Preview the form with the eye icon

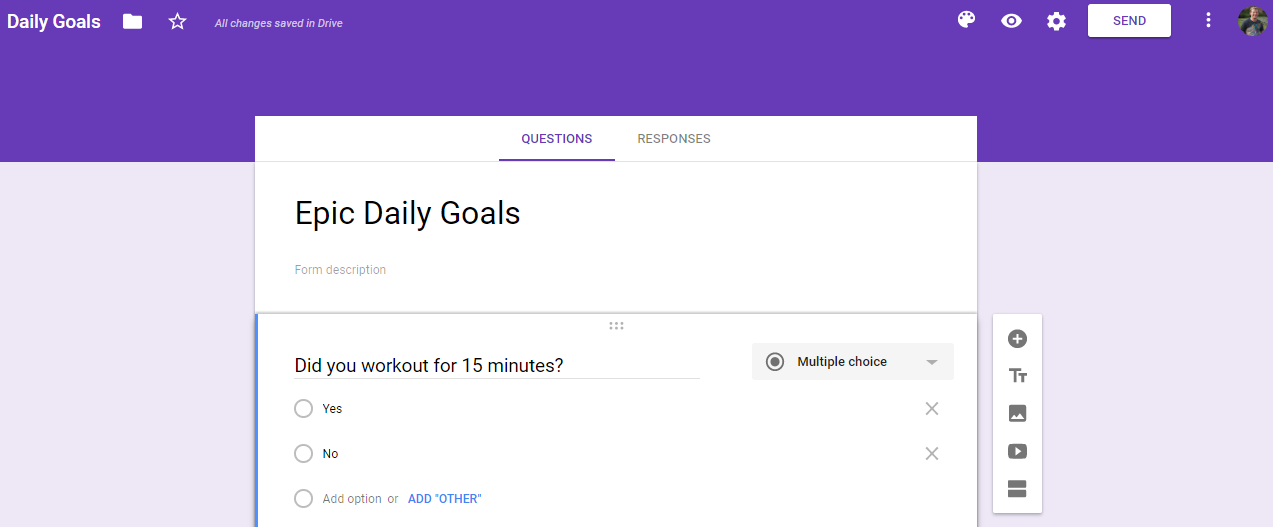pyautogui.click(x=1011, y=21)
